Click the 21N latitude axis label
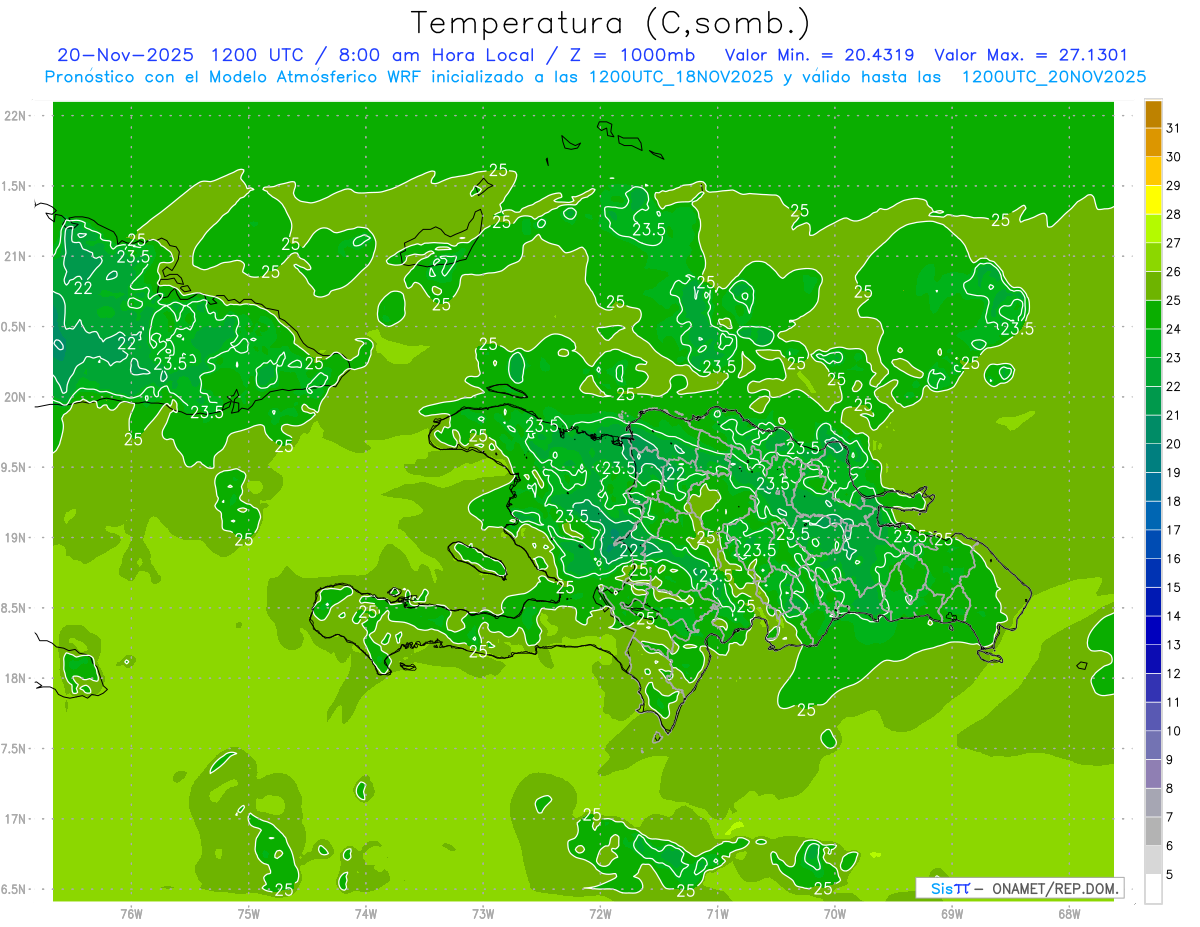The height and width of the screenshot is (927, 1200). coord(15,256)
